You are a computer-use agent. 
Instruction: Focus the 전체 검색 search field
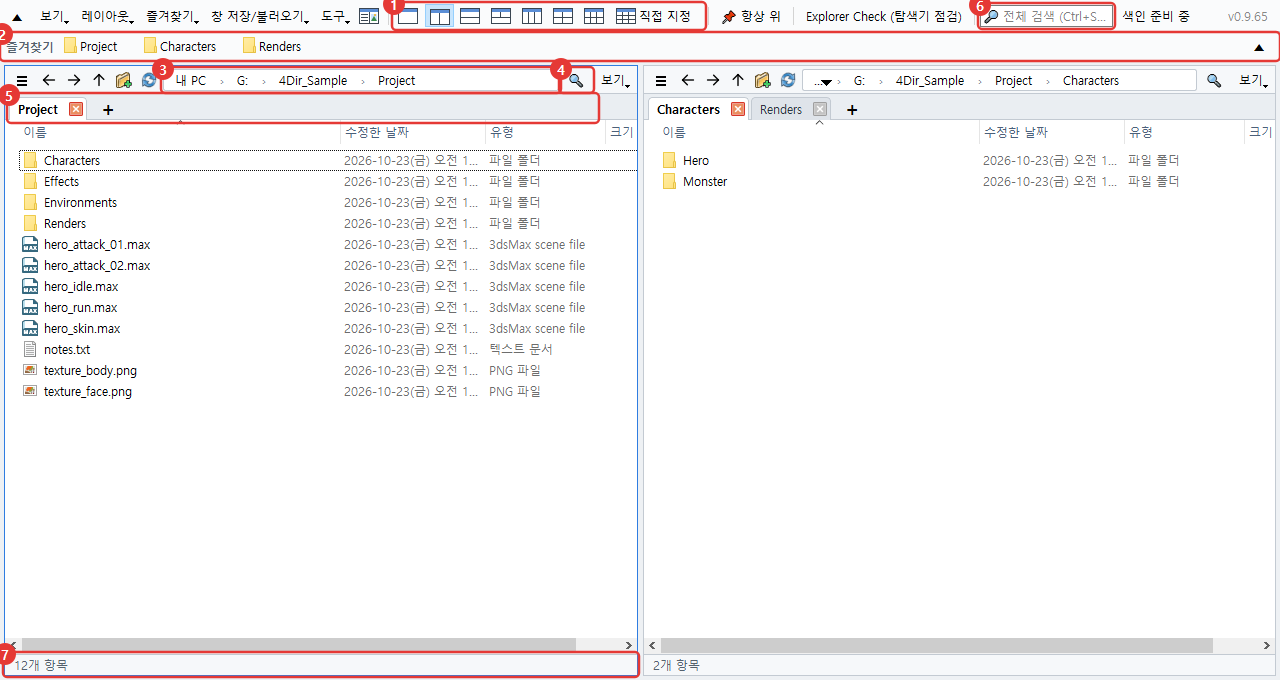coord(1046,16)
